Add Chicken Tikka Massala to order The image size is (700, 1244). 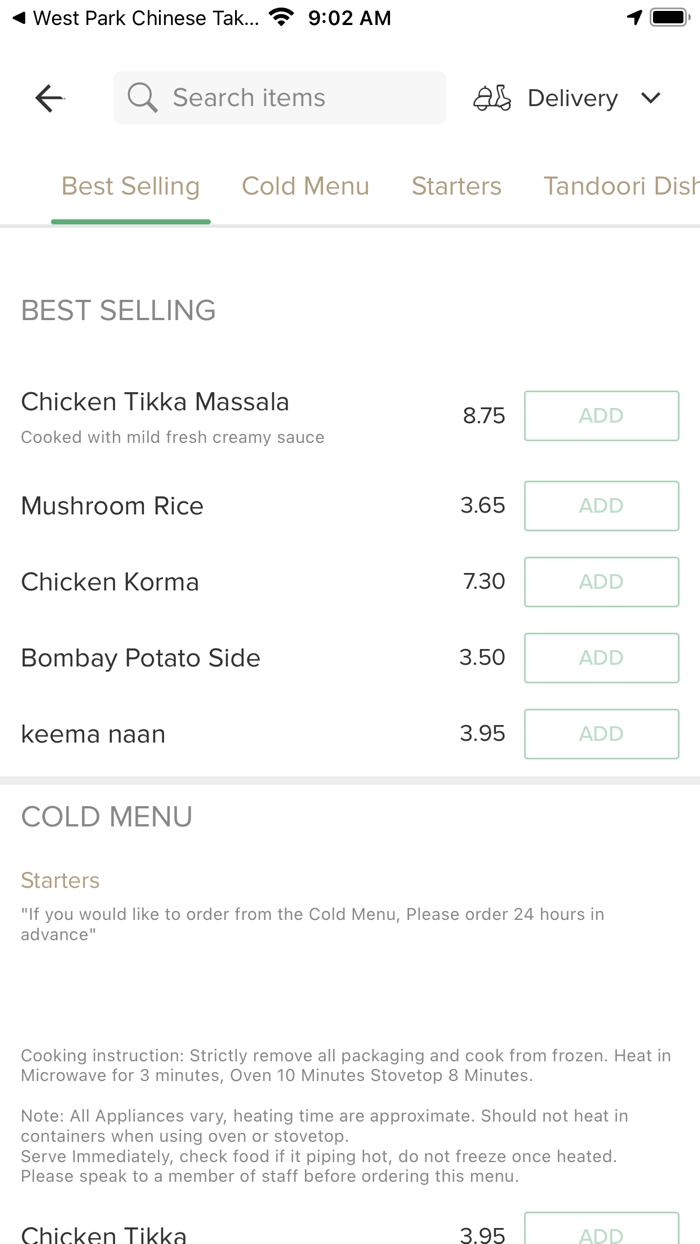pos(601,416)
